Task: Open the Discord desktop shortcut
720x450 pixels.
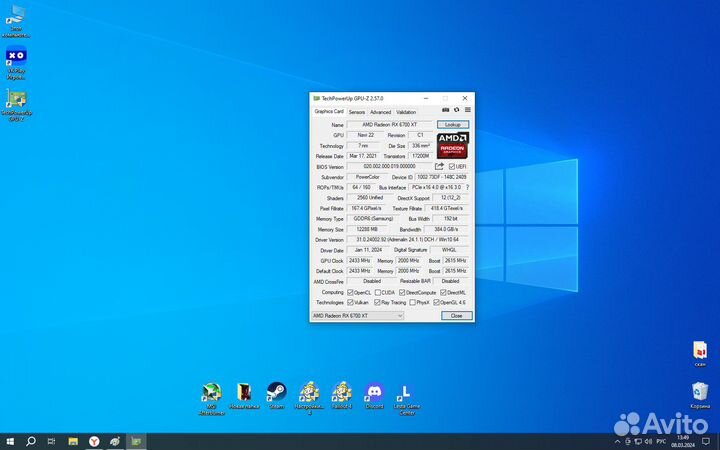Action: click(374, 396)
